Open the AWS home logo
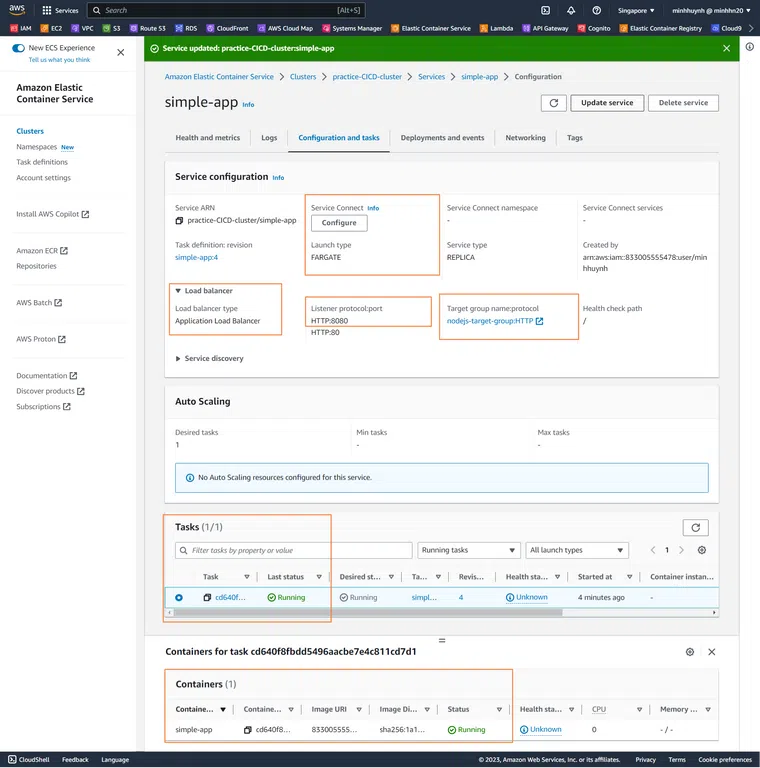The image size is (760, 768). (17, 10)
